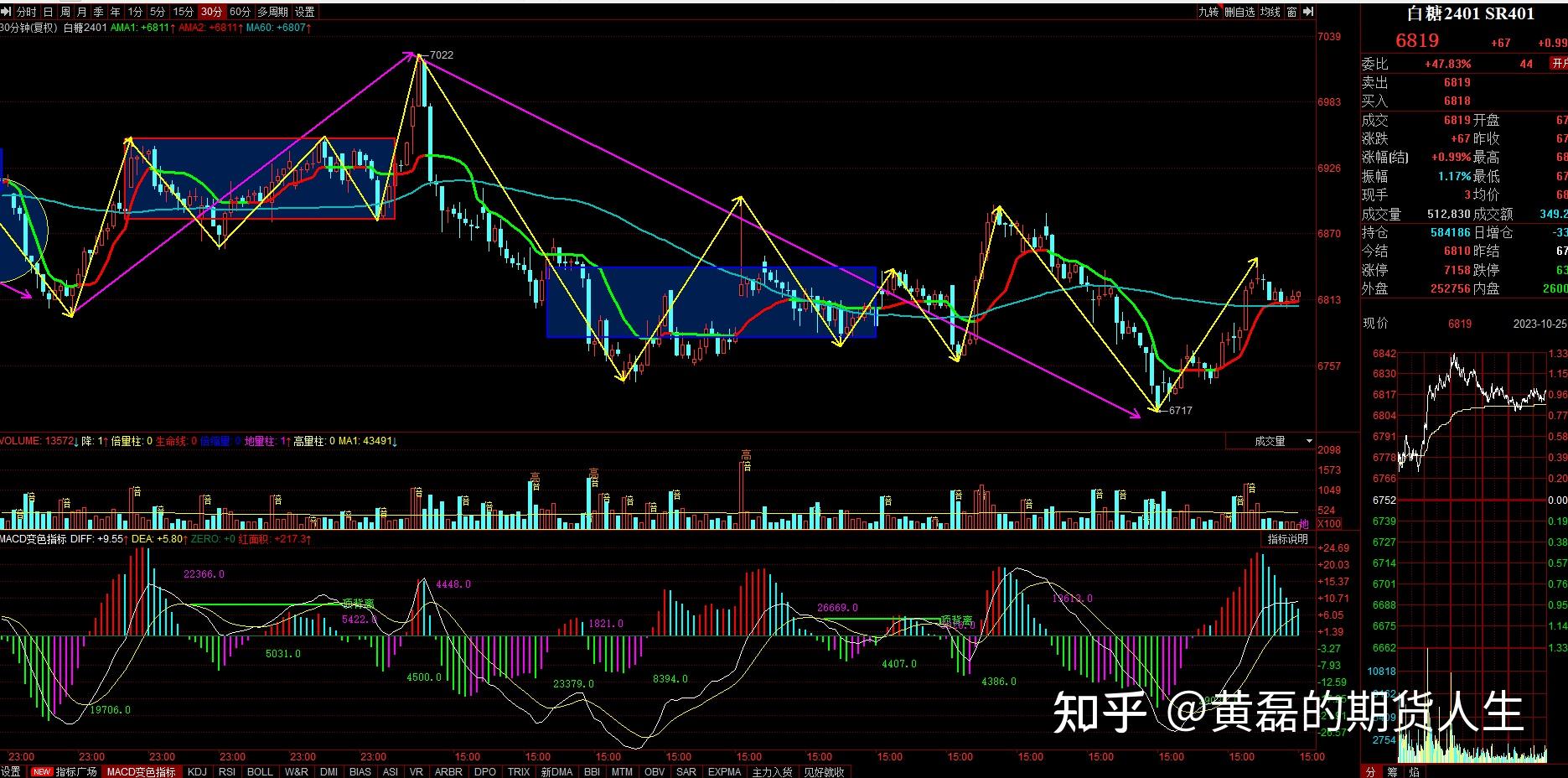Switch to the 5分 period
The width and height of the screenshot is (1568, 778).
point(158,12)
